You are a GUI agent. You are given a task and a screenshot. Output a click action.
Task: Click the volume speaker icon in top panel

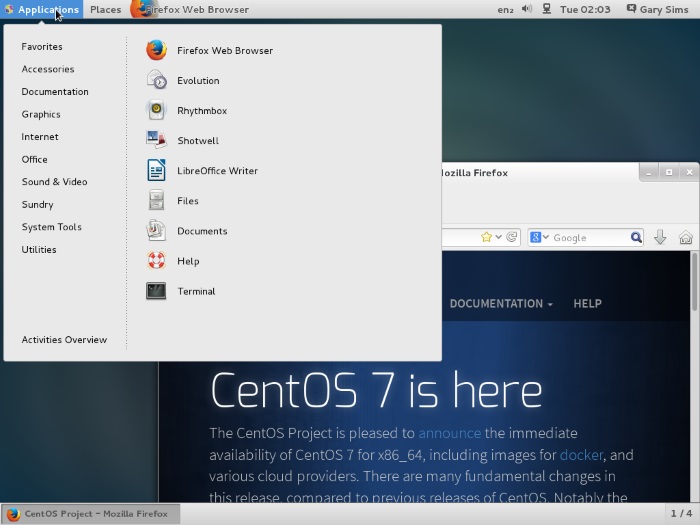527,9
